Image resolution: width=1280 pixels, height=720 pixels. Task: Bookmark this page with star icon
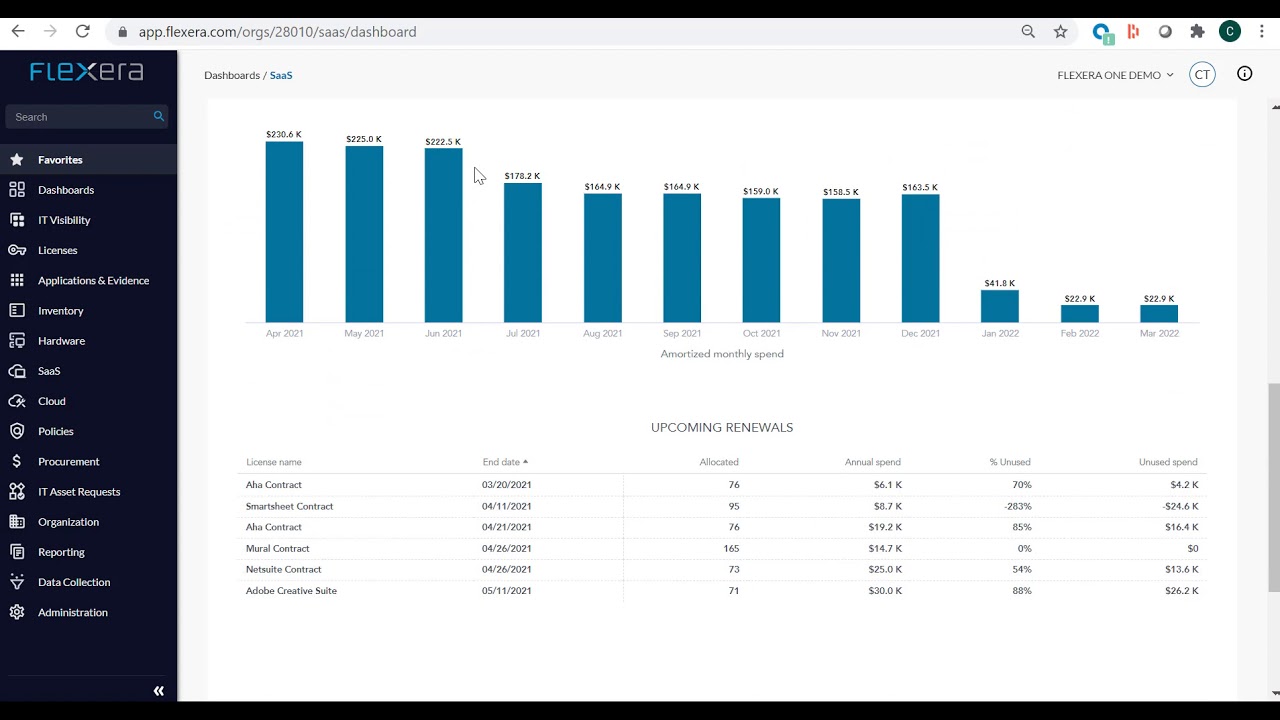pyautogui.click(x=1061, y=32)
